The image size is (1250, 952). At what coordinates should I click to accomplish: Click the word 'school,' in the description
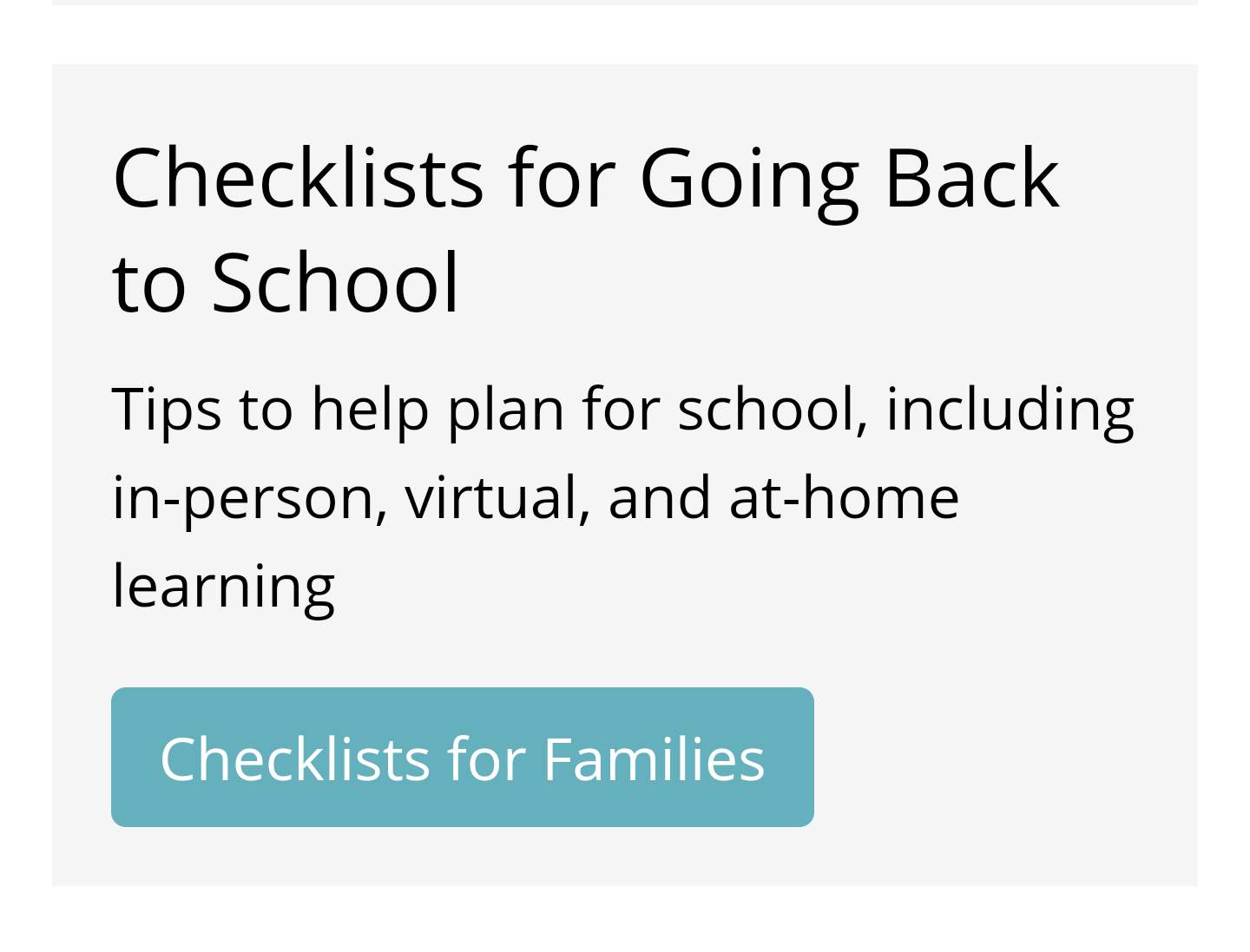click(773, 410)
